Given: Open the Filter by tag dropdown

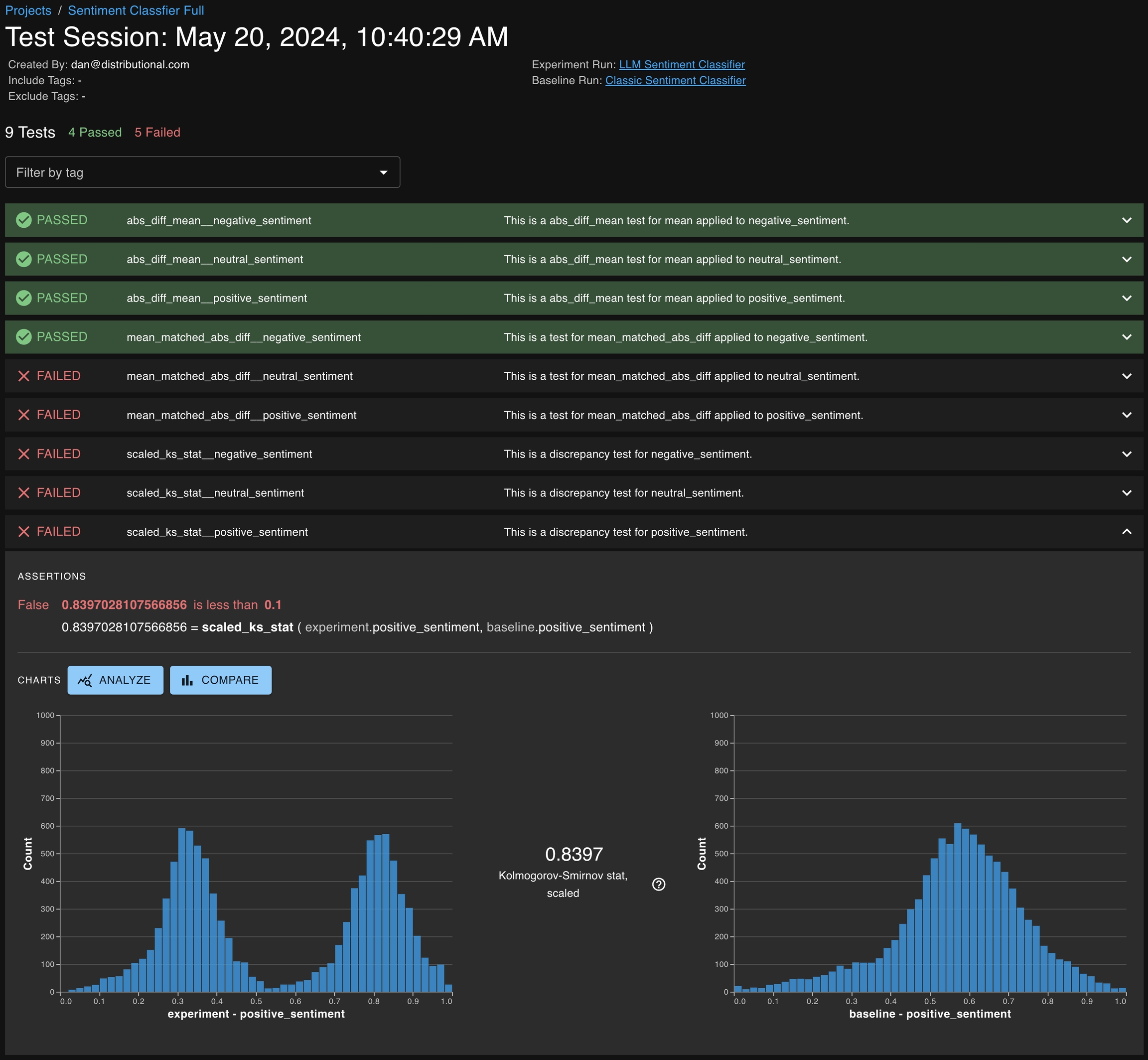Looking at the screenshot, I should (202, 172).
